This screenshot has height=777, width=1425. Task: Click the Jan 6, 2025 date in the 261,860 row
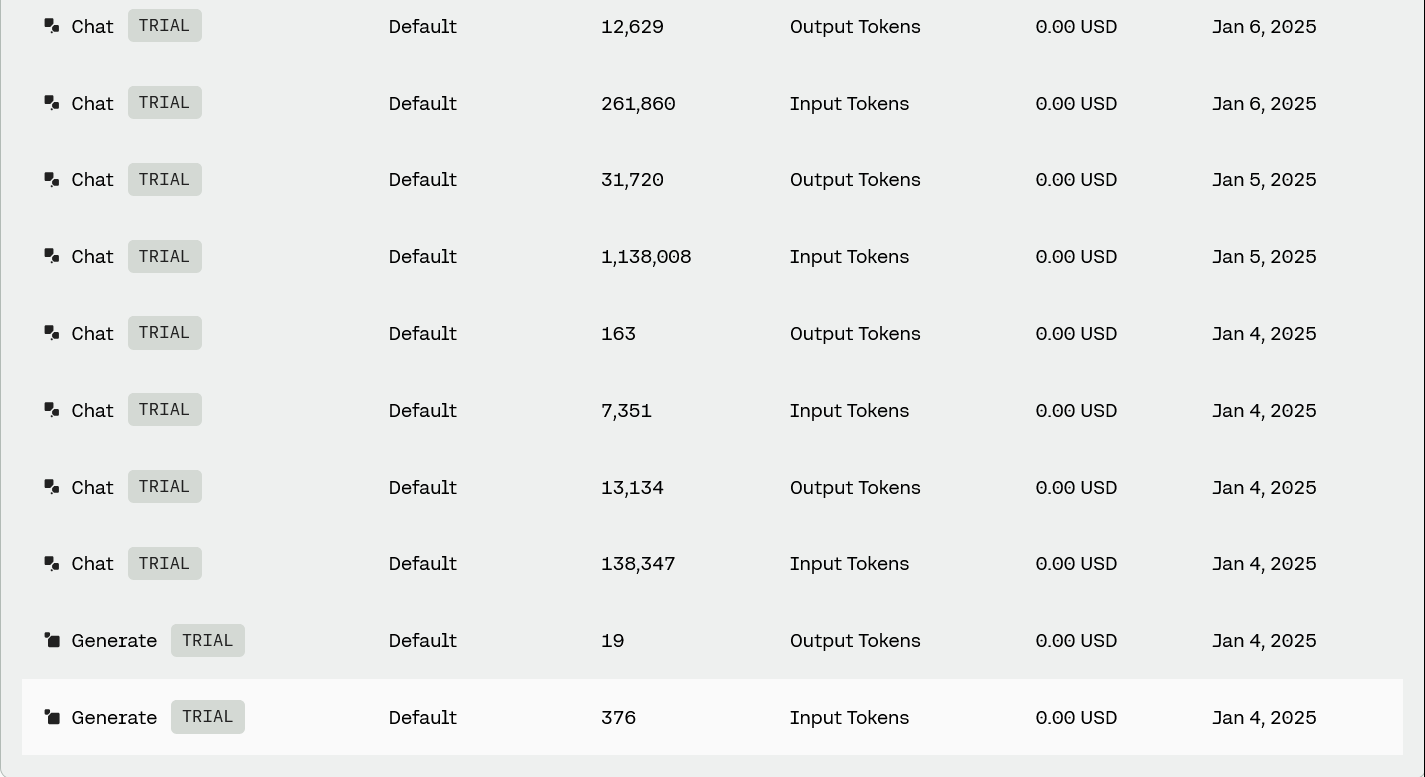(1264, 104)
